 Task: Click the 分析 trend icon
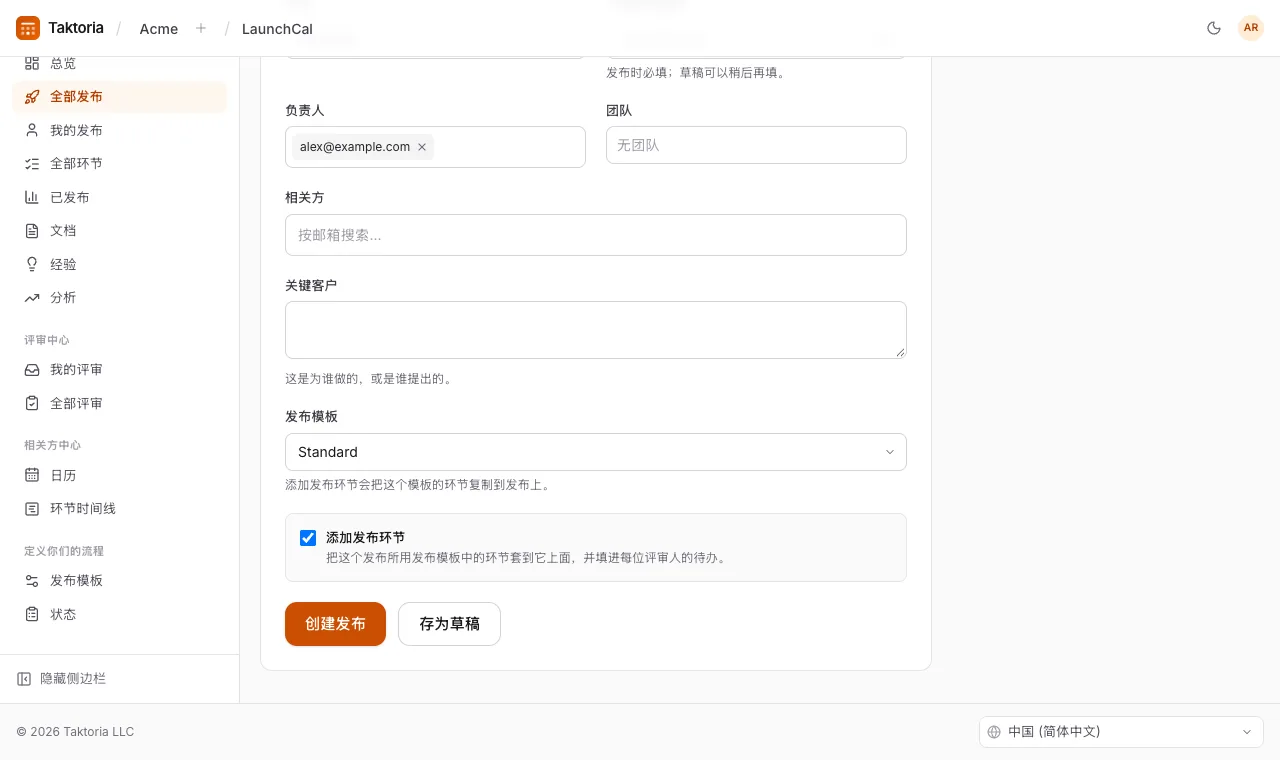point(32,298)
